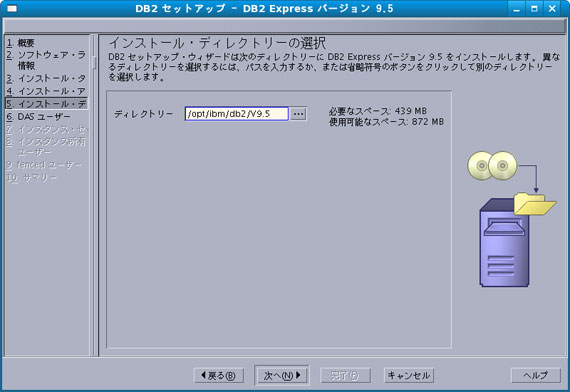The width and height of the screenshot is (570, 392).
Task: Click the directory path input field
Action: coord(237,114)
